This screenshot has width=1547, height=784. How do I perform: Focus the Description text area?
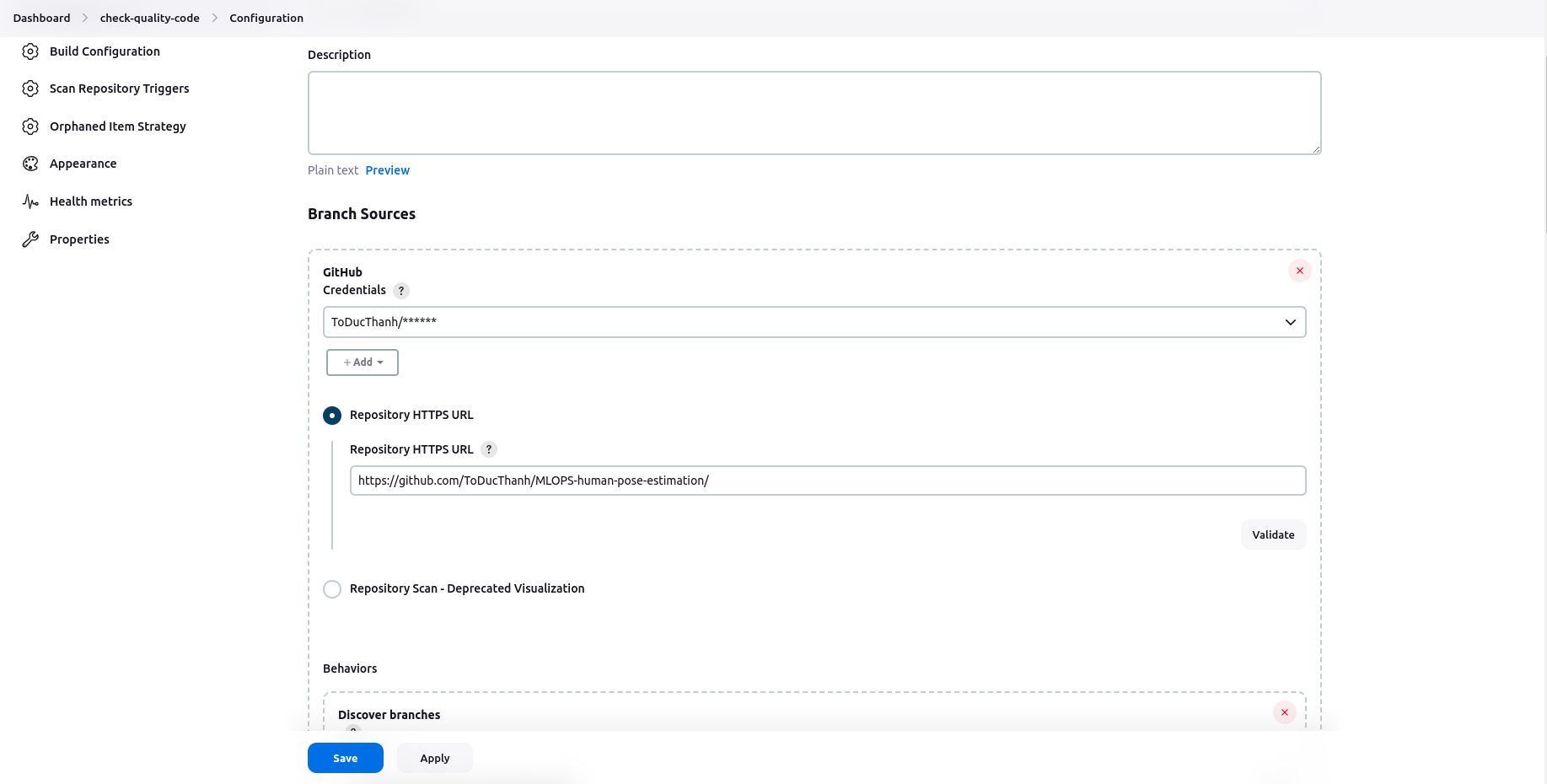[x=814, y=113]
